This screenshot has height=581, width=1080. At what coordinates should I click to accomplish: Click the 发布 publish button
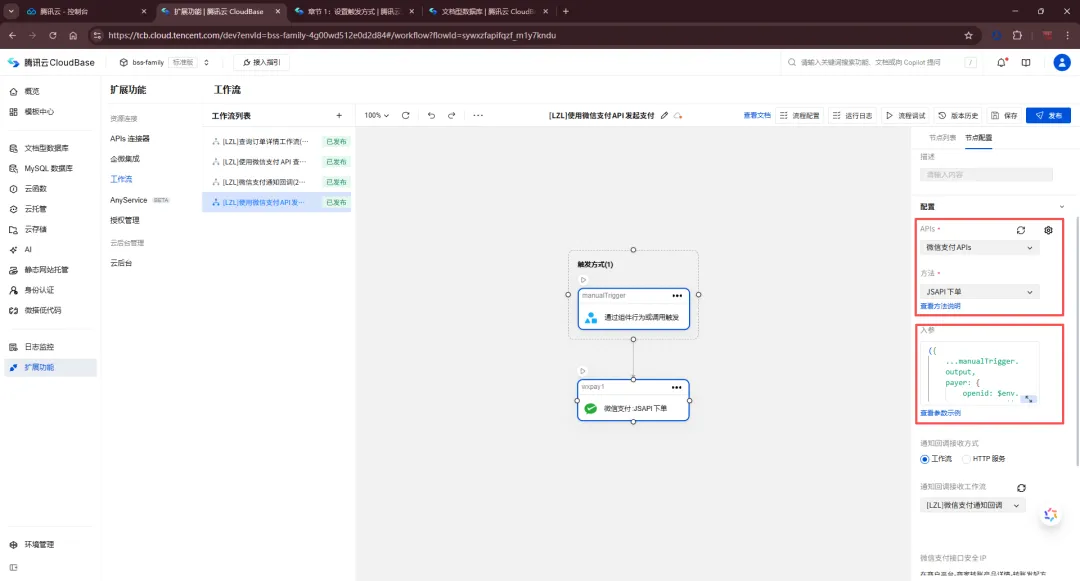pyautogui.click(x=1048, y=116)
